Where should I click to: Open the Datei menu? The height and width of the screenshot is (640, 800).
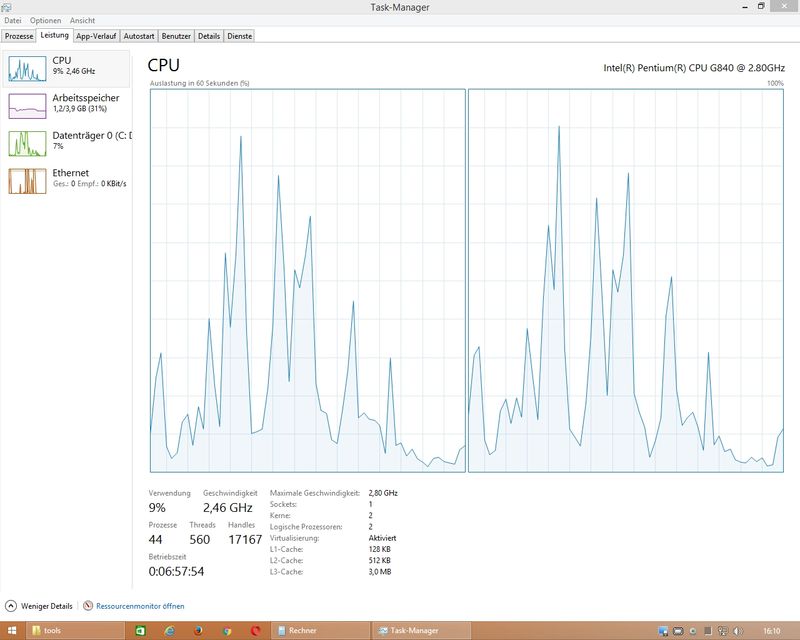coord(13,20)
